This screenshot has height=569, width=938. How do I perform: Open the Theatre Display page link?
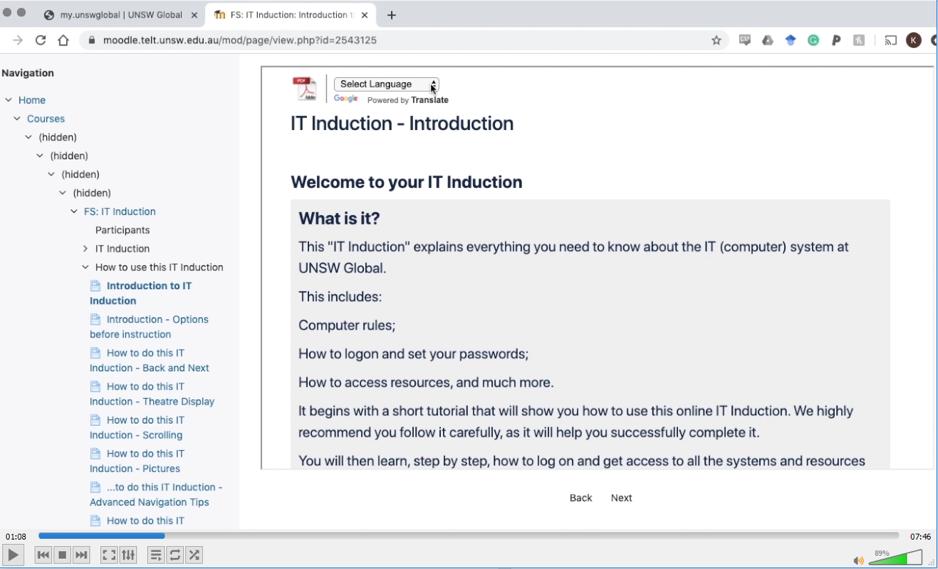click(152, 394)
